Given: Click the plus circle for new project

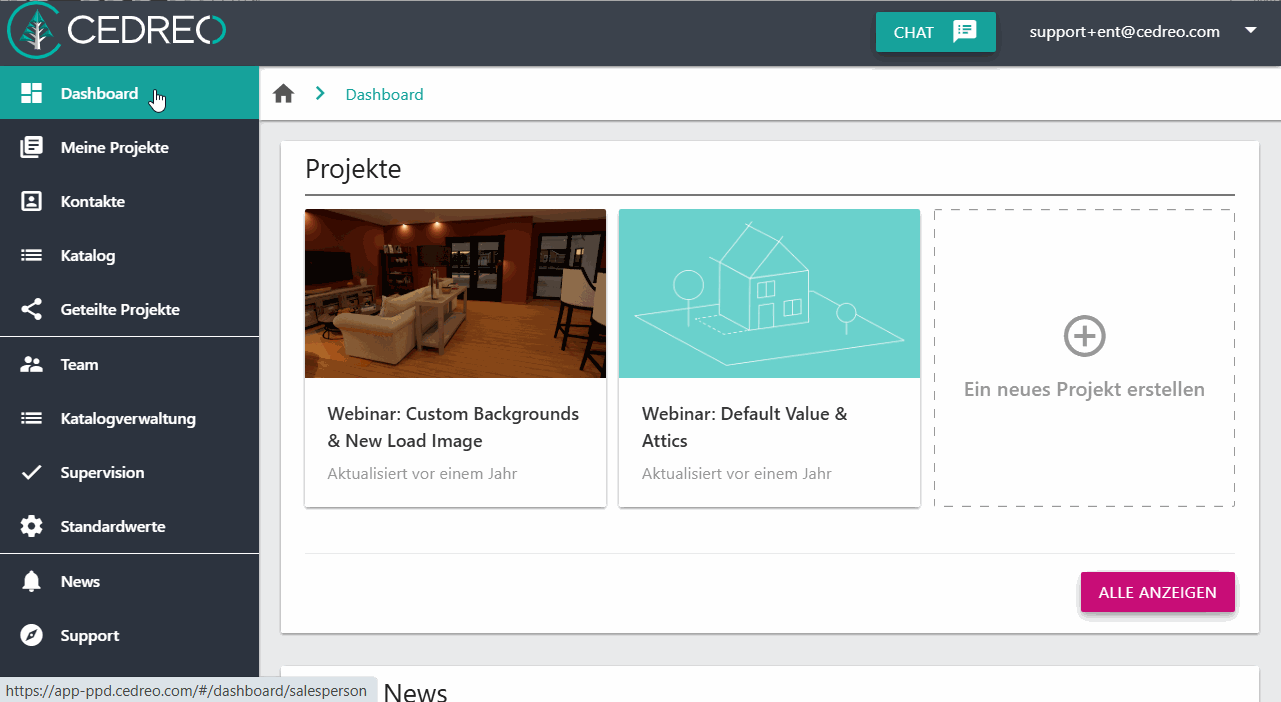Looking at the screenshot, I should click(1084, 336).
